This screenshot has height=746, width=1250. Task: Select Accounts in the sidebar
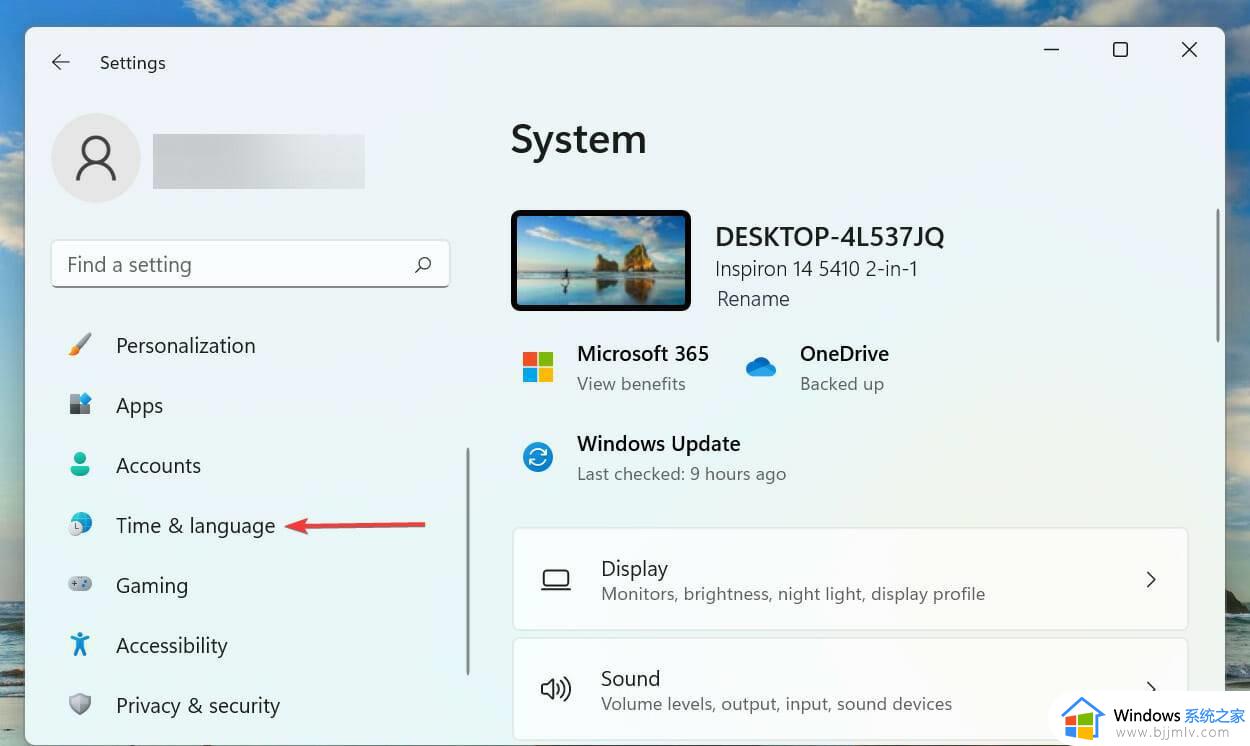click(158, 465)
